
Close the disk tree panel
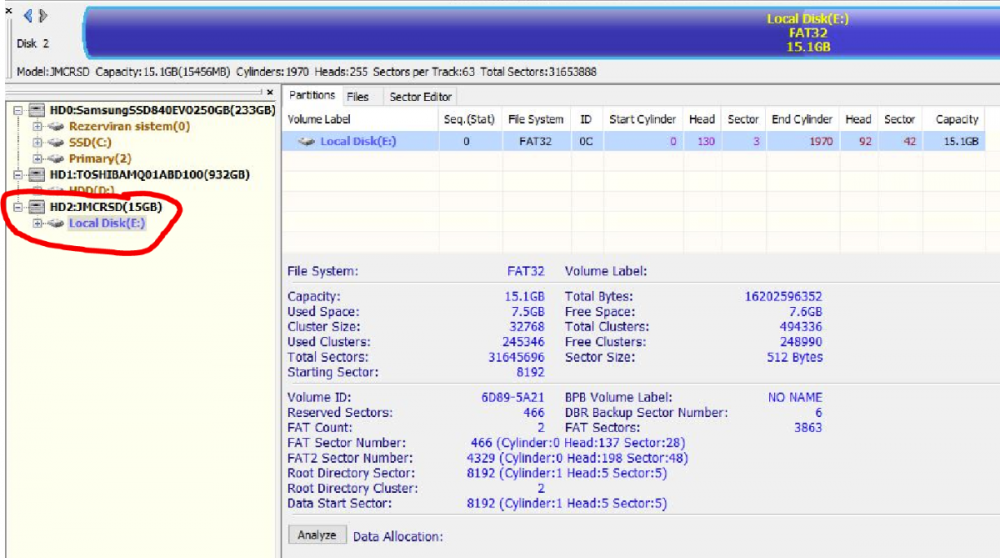270,92
